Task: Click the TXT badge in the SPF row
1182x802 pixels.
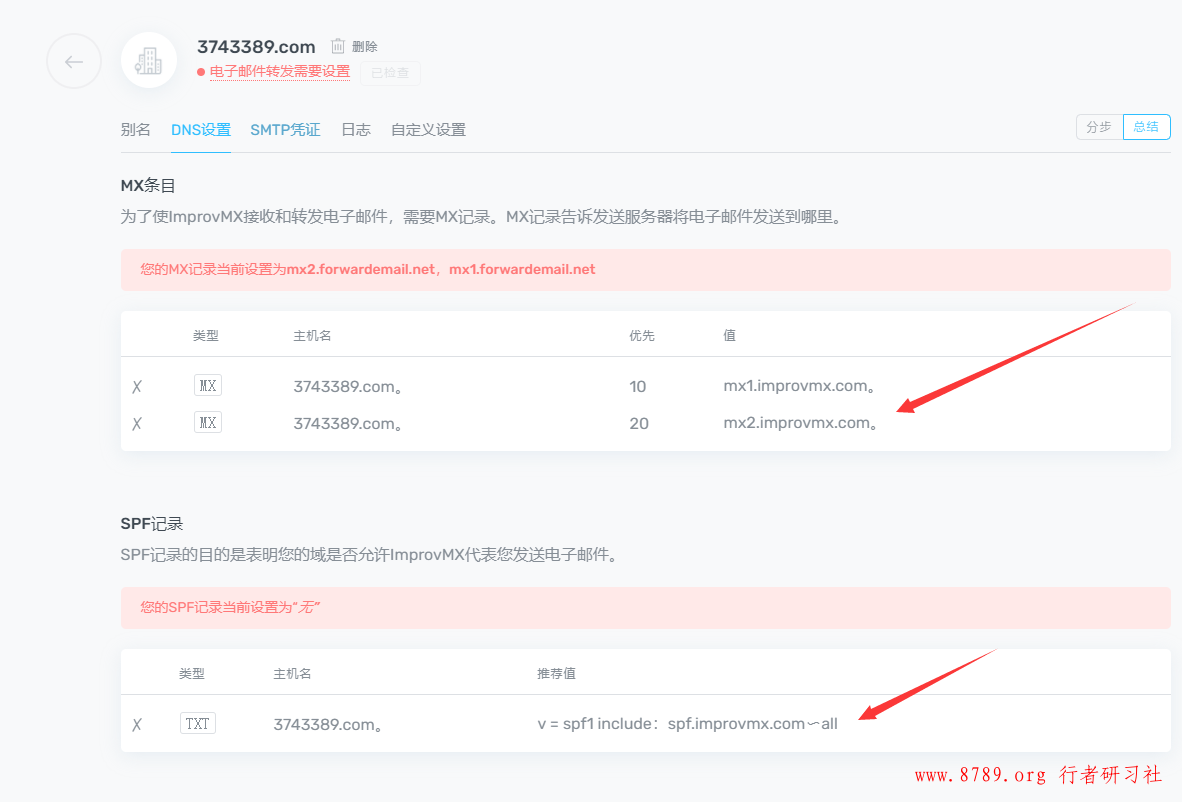Action: pyautogui.click(x=198, y=724)
